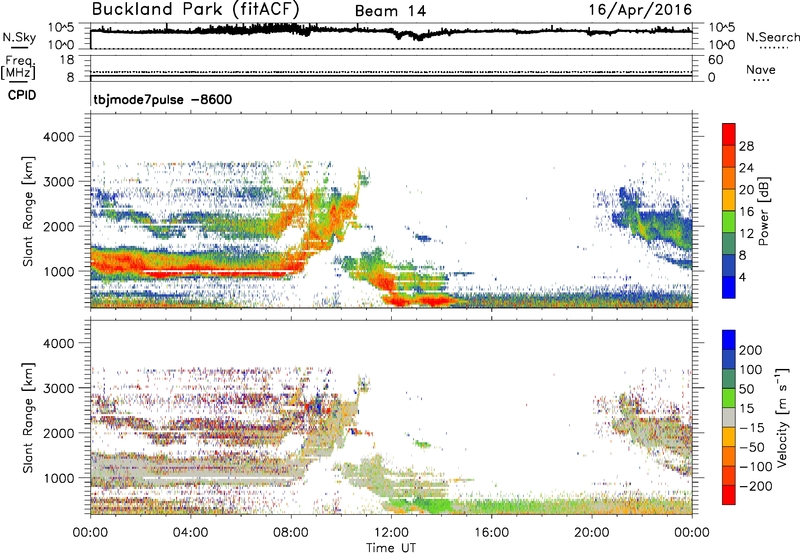Click the '0' tick on the Nave axis
Viewport: 800px width, 554px height.
click(x=712, y=78)
